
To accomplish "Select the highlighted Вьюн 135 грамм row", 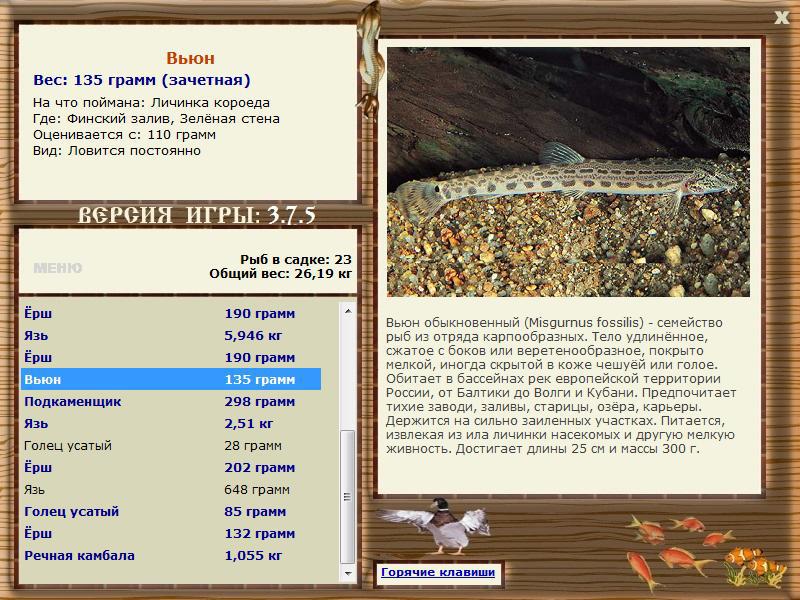I will tap(171, 380).
